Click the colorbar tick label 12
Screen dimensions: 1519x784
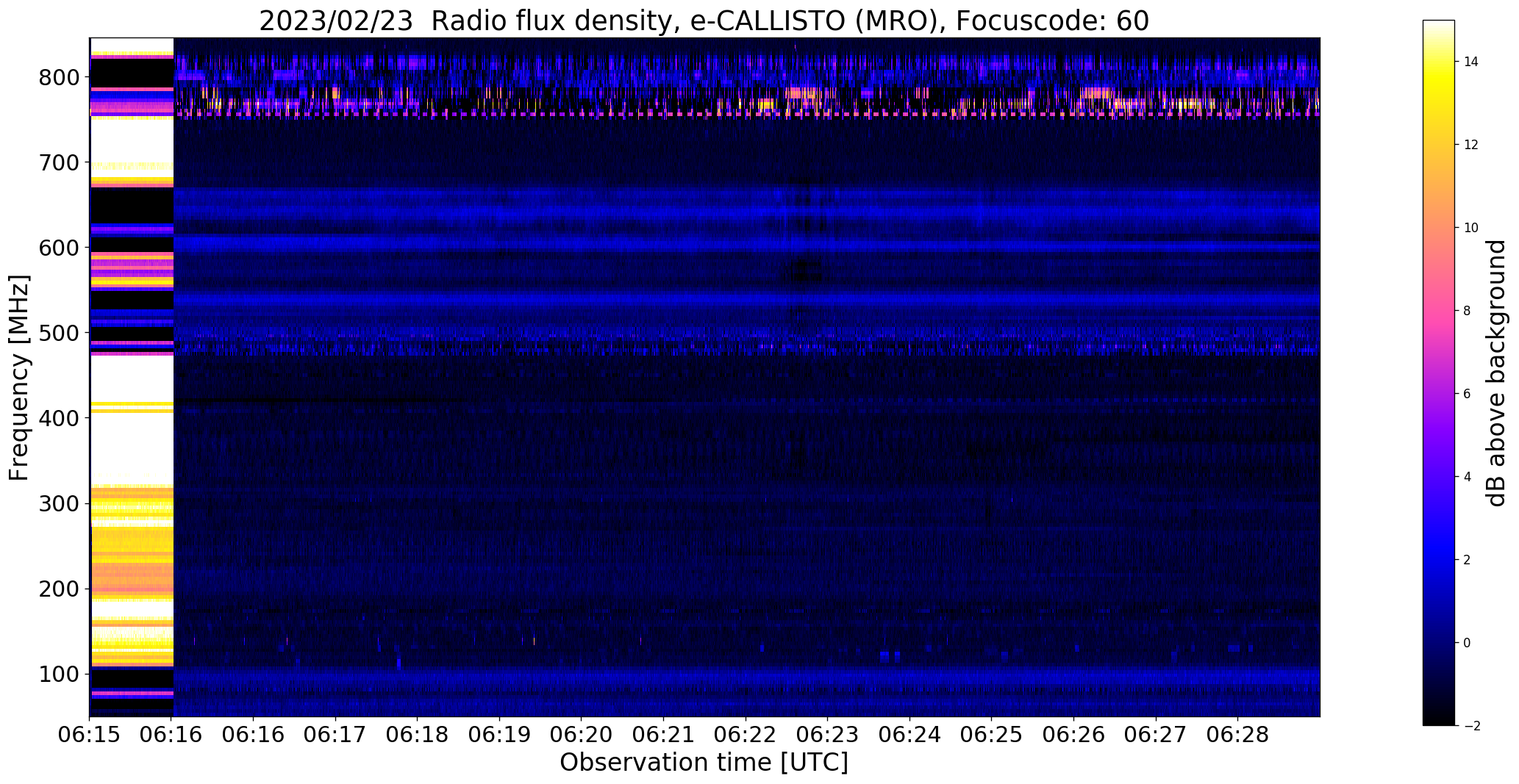[x=1471, y=145]
